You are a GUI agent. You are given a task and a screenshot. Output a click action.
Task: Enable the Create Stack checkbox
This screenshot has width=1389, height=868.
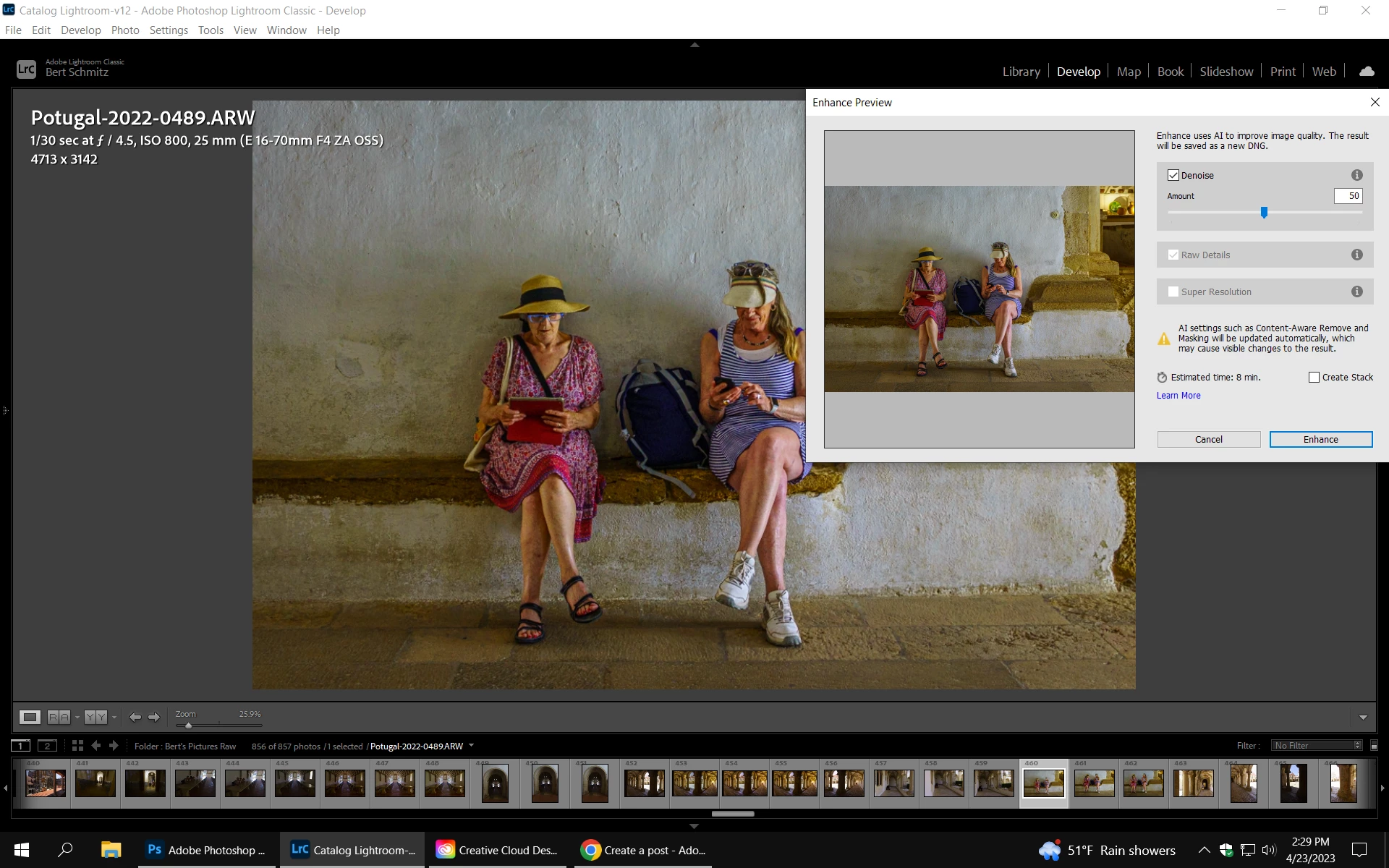point(1314,377)
